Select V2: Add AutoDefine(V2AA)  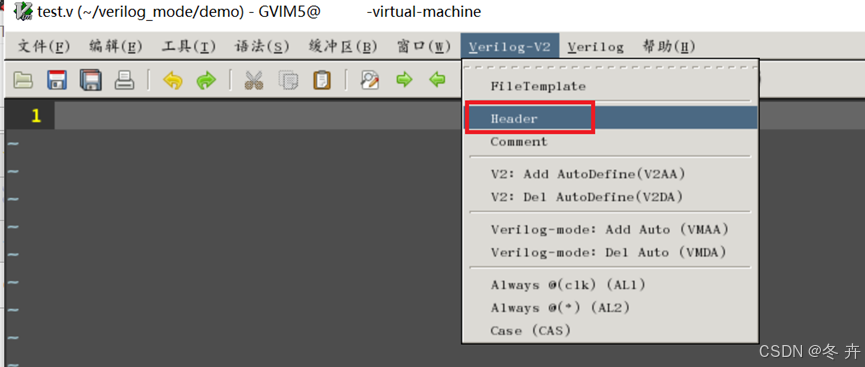coord(611,174)
